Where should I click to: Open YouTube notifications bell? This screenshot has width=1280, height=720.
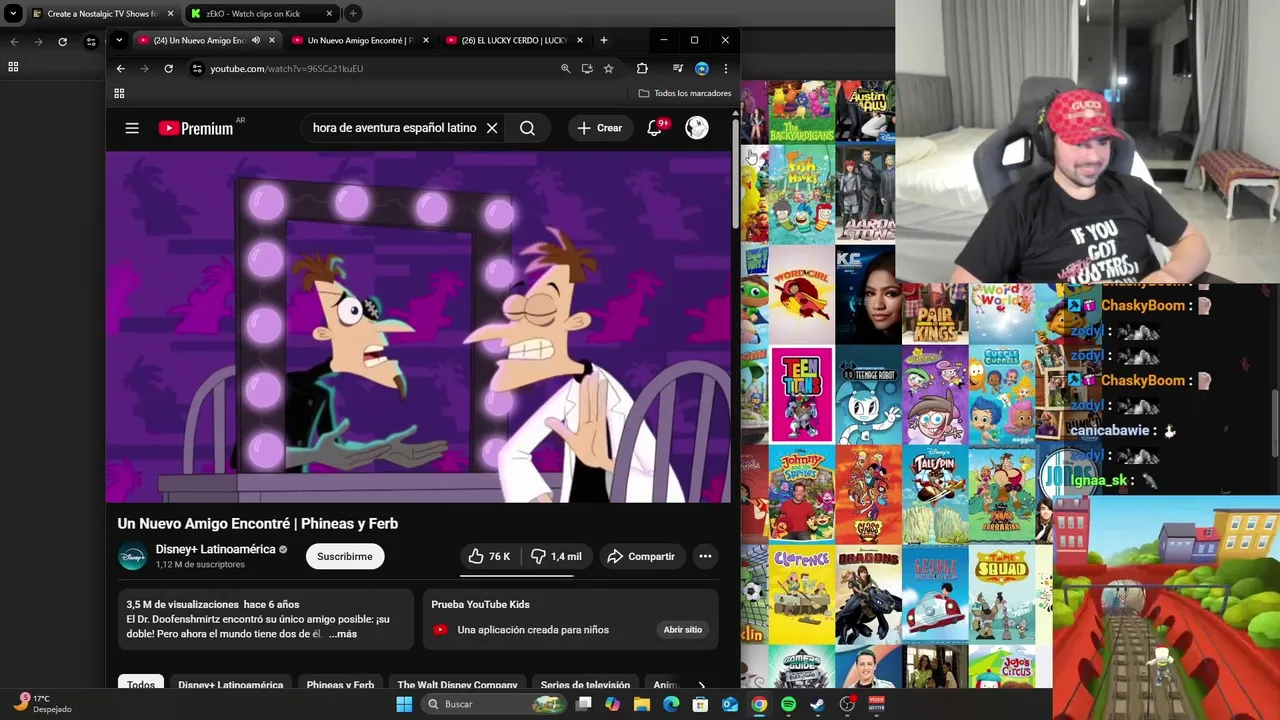tap(655, 128)
